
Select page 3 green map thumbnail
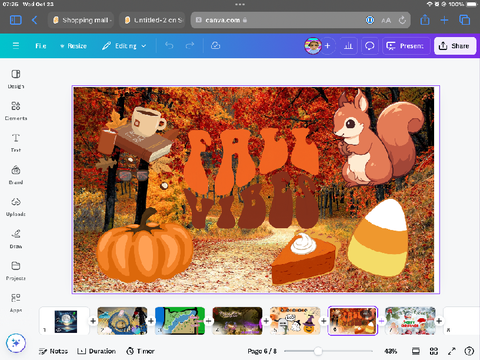coord(180,321)
